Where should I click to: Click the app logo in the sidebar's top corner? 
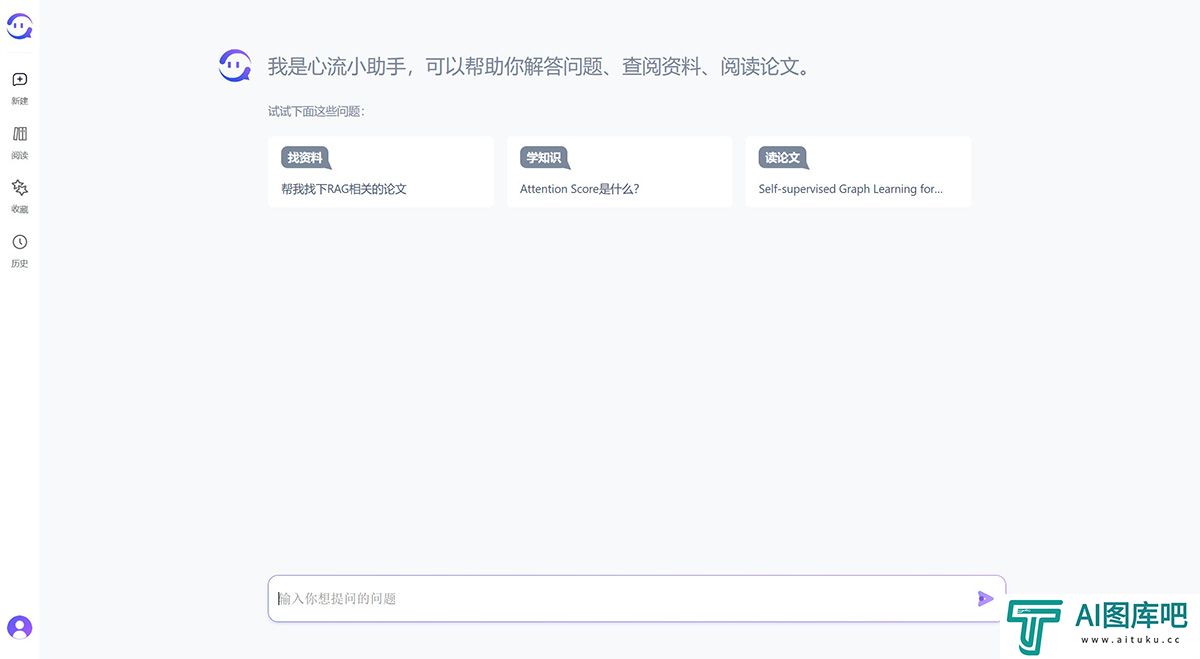(x=19, y=25)
